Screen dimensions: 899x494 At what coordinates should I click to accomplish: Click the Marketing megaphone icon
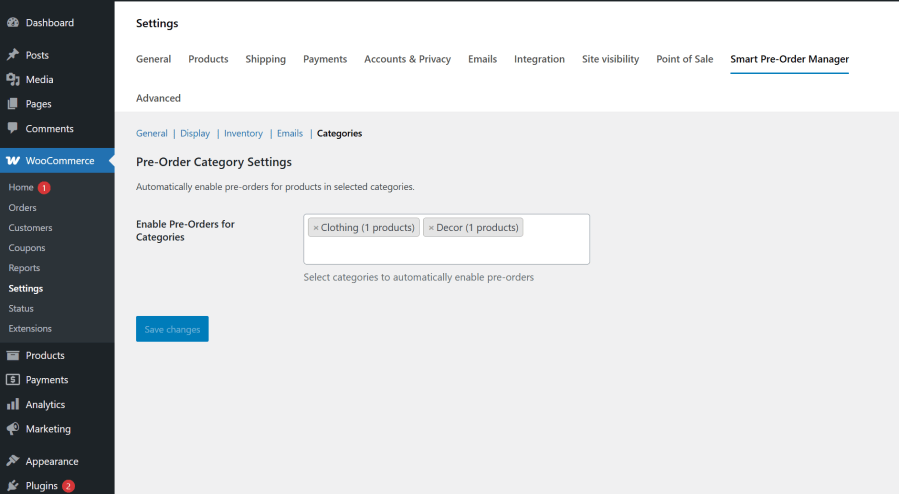(x=13, y=429)
